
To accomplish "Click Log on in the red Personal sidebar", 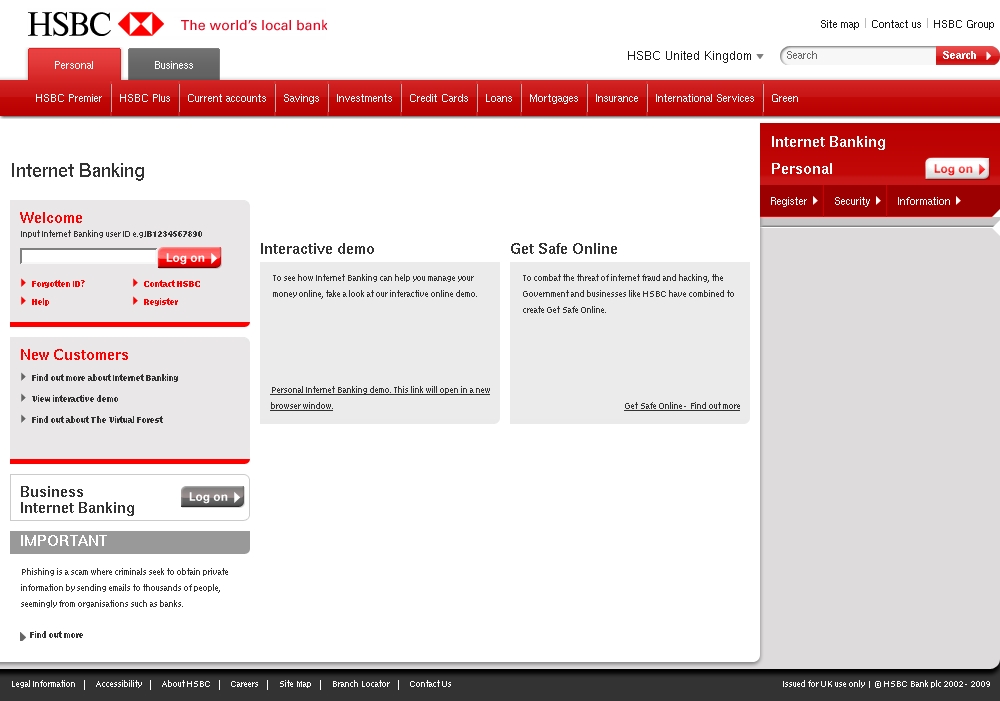I will [x=957, y=169].
